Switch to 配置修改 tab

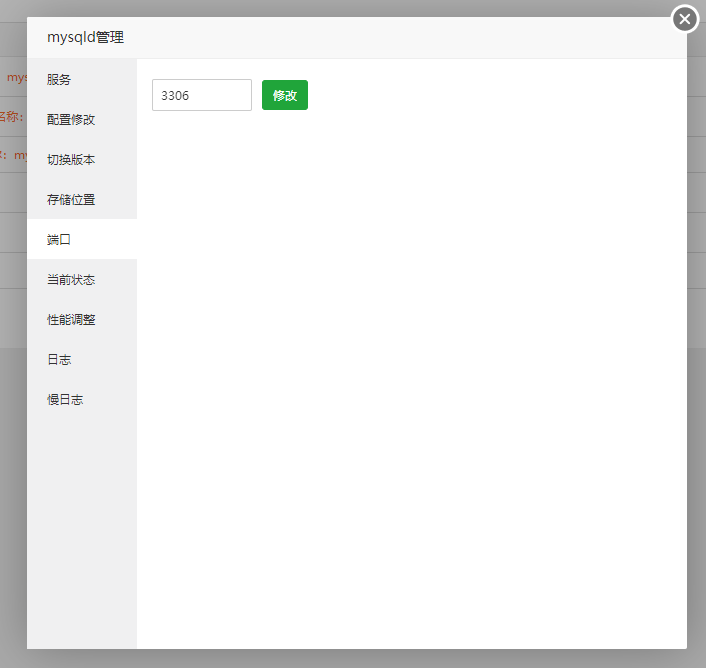[82, 119]
